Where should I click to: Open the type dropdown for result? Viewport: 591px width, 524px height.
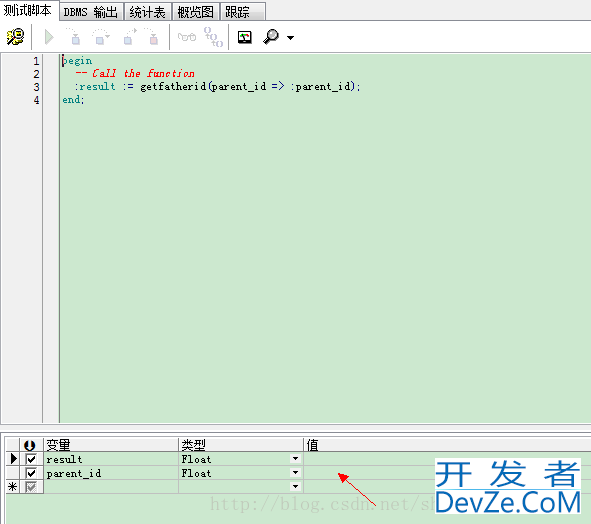tap(296, 459)
